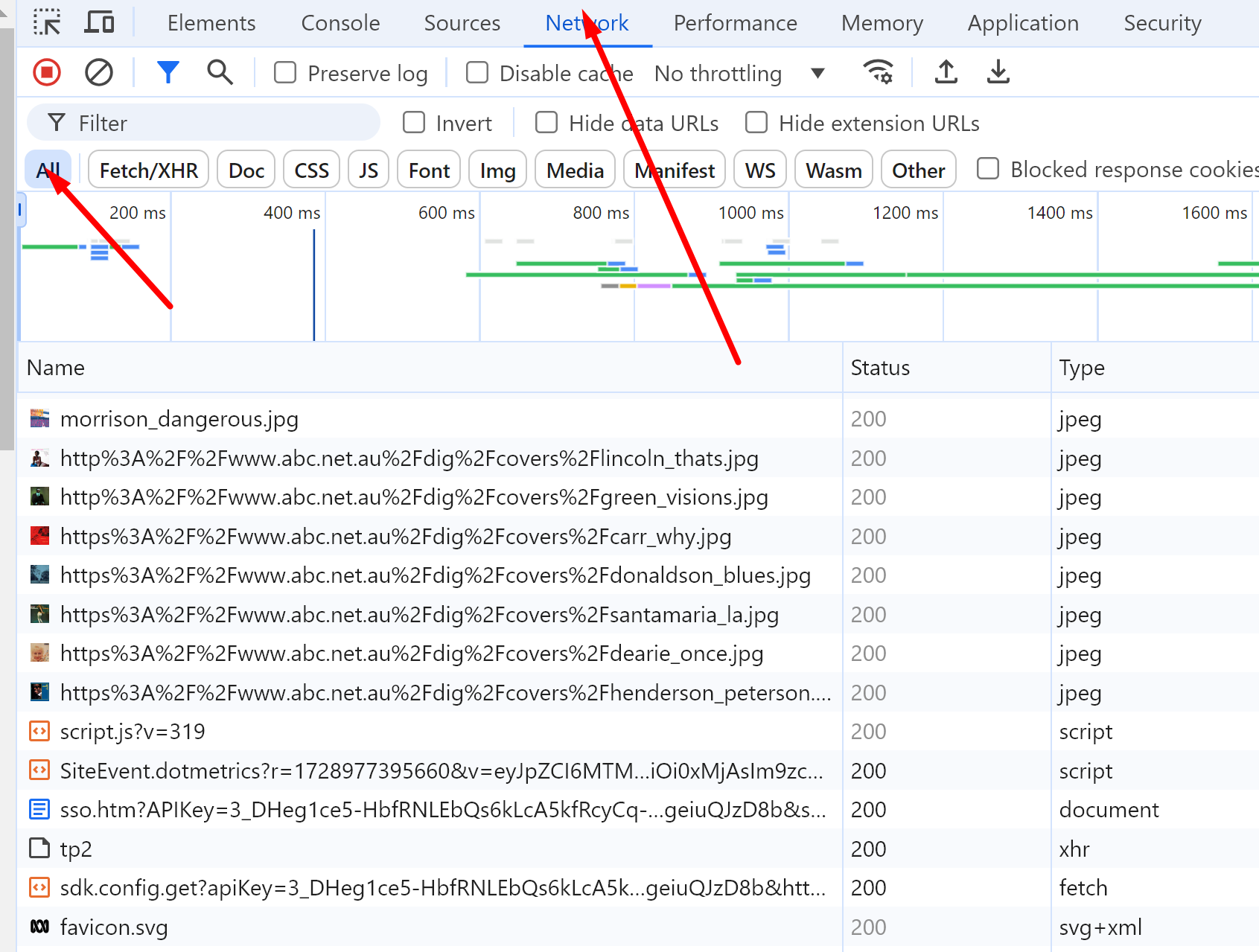Clear the network log
This screenshot has height=952, width=1259.
(99, 72)
